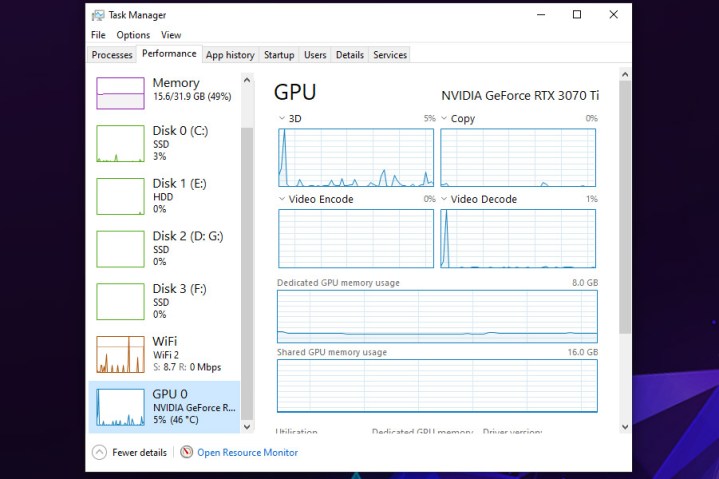Open the File menu
This screenshot has height=479, width=719.
pos(98,35)
